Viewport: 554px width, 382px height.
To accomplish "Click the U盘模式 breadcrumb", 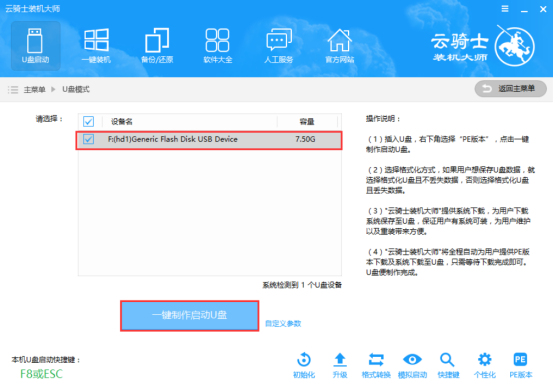I will pos(76,89).
